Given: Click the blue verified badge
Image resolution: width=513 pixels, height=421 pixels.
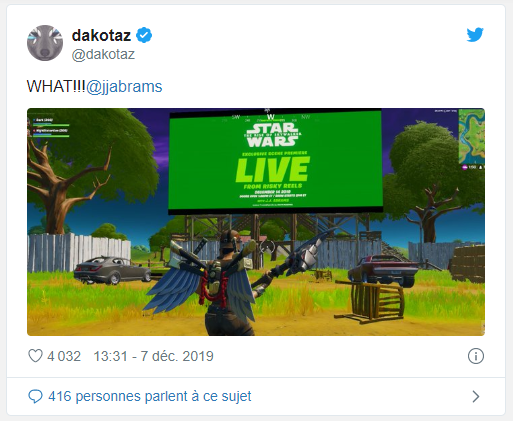Looking at the screenshot, I should click(144, 35).
